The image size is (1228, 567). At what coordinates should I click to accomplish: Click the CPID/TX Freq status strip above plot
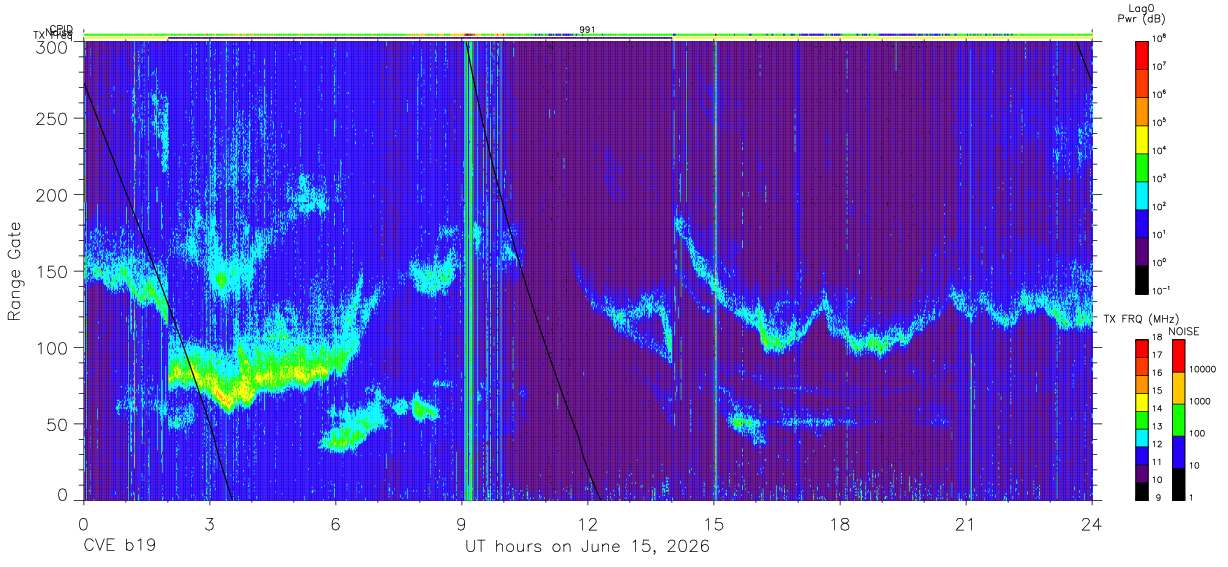(588, 37)
